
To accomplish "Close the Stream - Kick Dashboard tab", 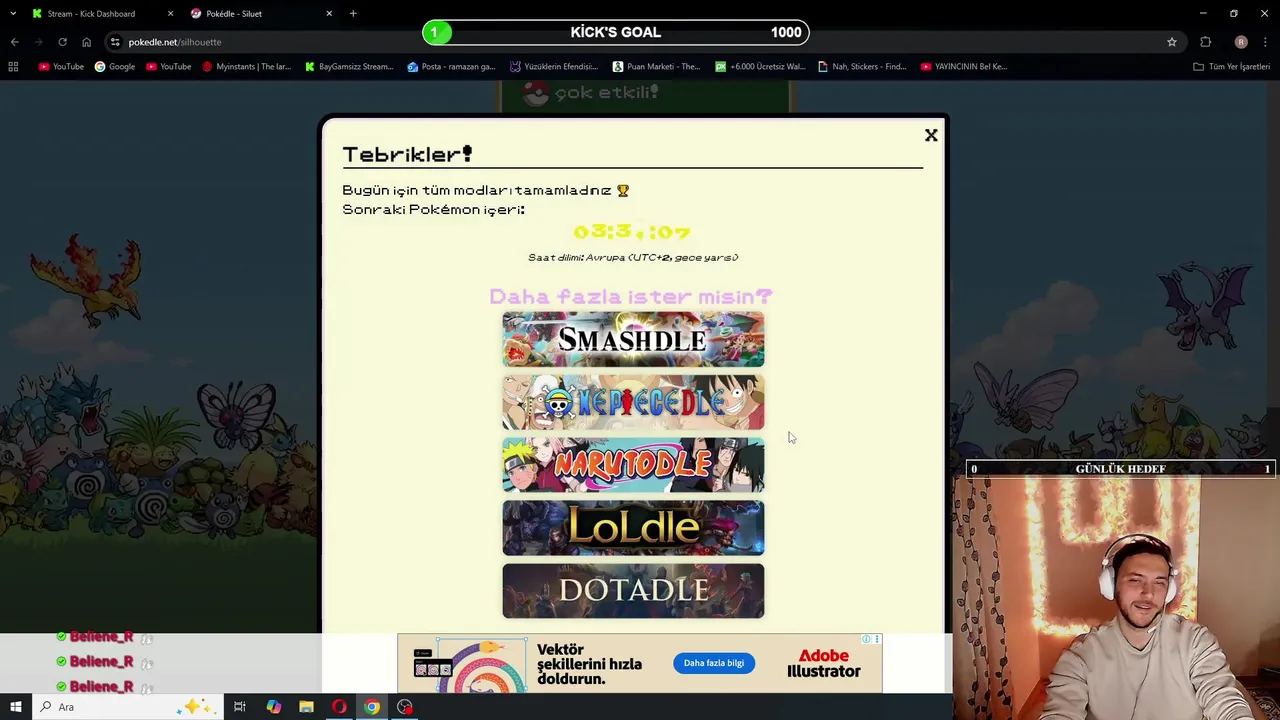I will pyautogui.click(x=170, y=14).
